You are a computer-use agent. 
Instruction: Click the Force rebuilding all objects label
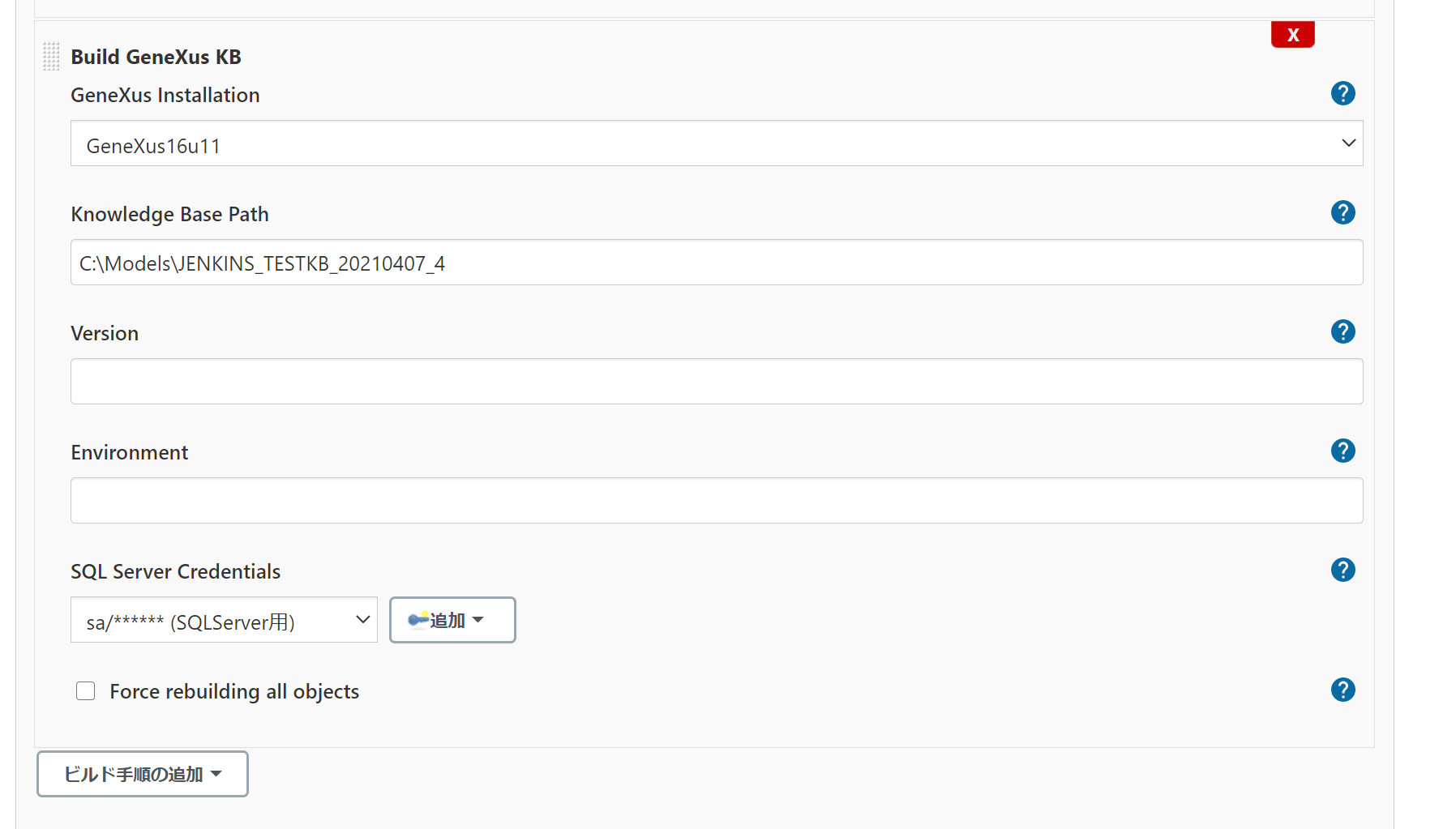[x=234, y=691]
